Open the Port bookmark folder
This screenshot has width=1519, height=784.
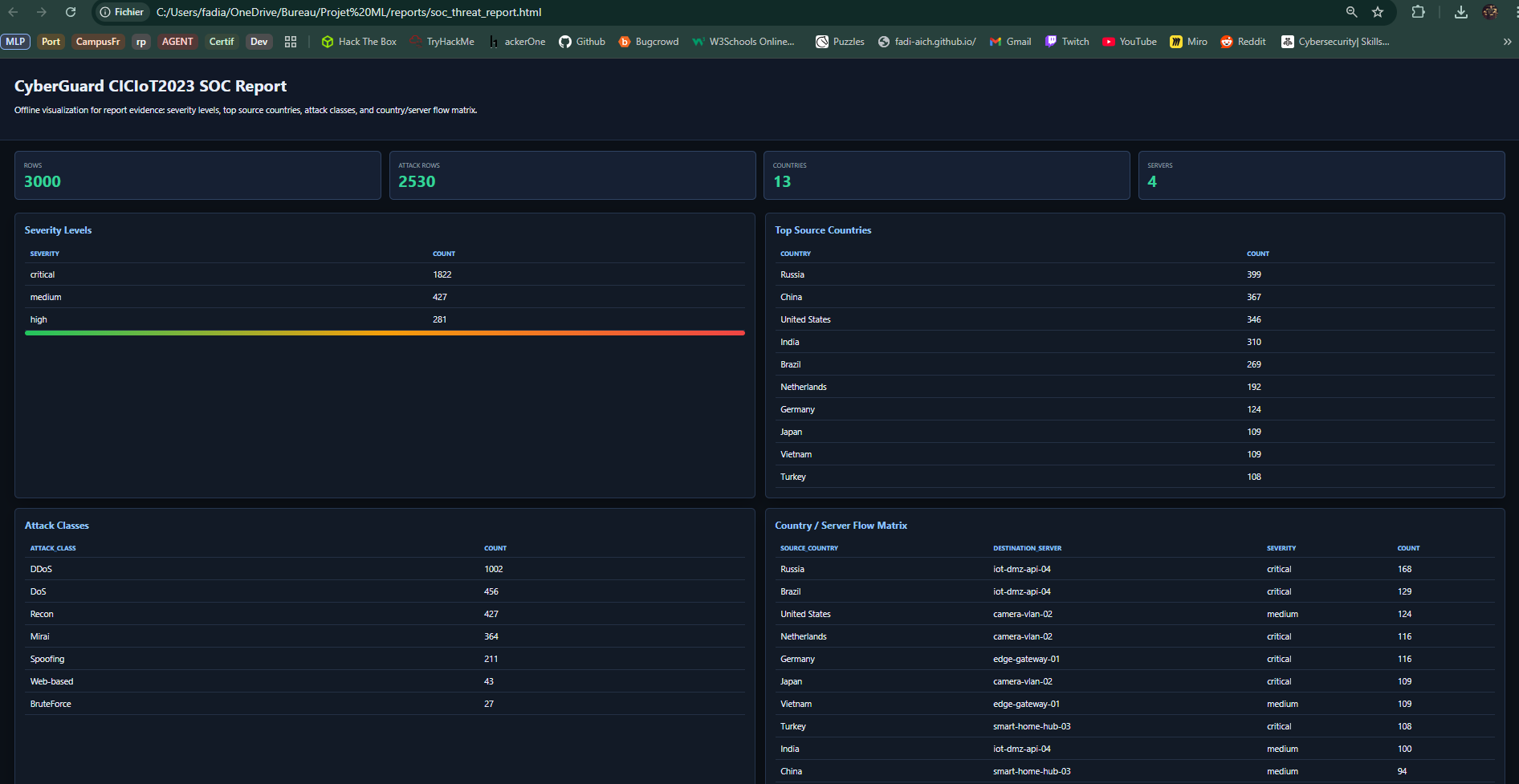(x=51, y=42)
